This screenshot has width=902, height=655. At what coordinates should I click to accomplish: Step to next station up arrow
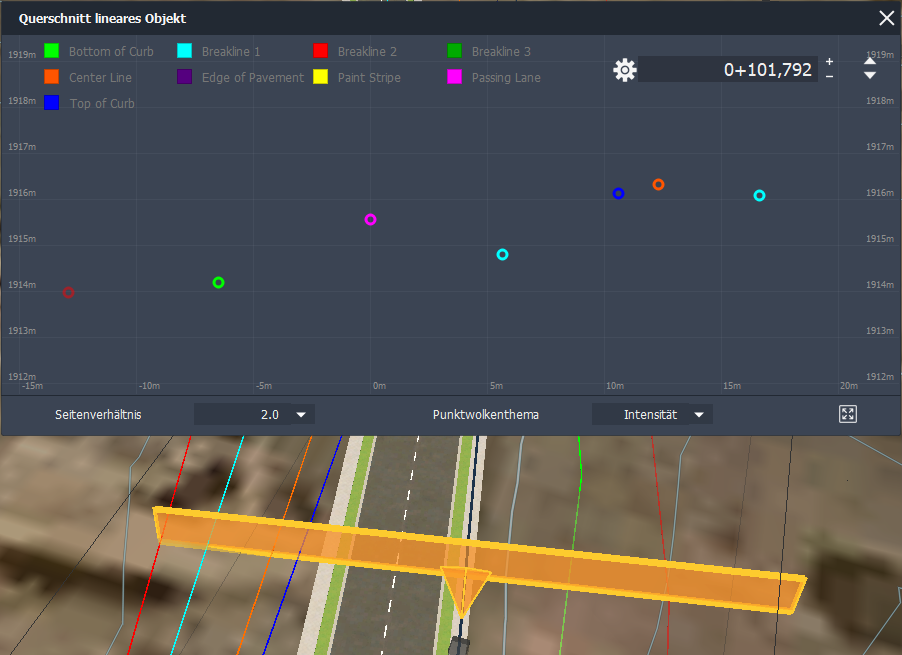870,60
